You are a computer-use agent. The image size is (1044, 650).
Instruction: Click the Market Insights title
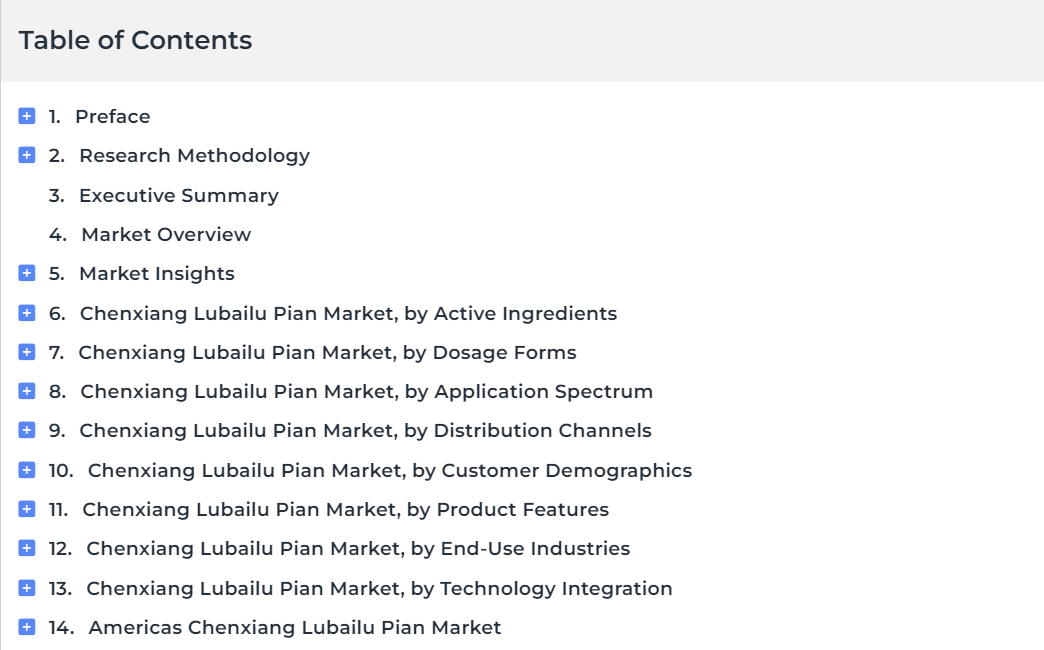[x=157, y=274]
